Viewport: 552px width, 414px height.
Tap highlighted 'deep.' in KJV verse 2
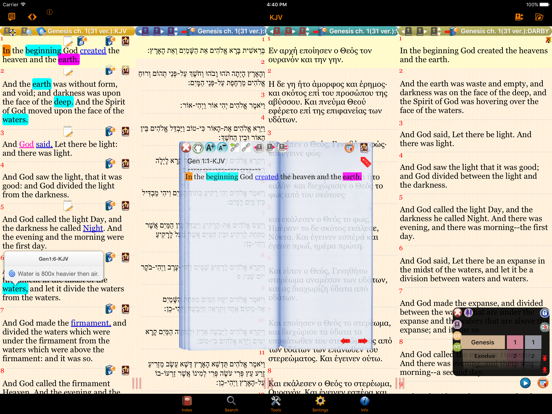[x=64, y=102]
